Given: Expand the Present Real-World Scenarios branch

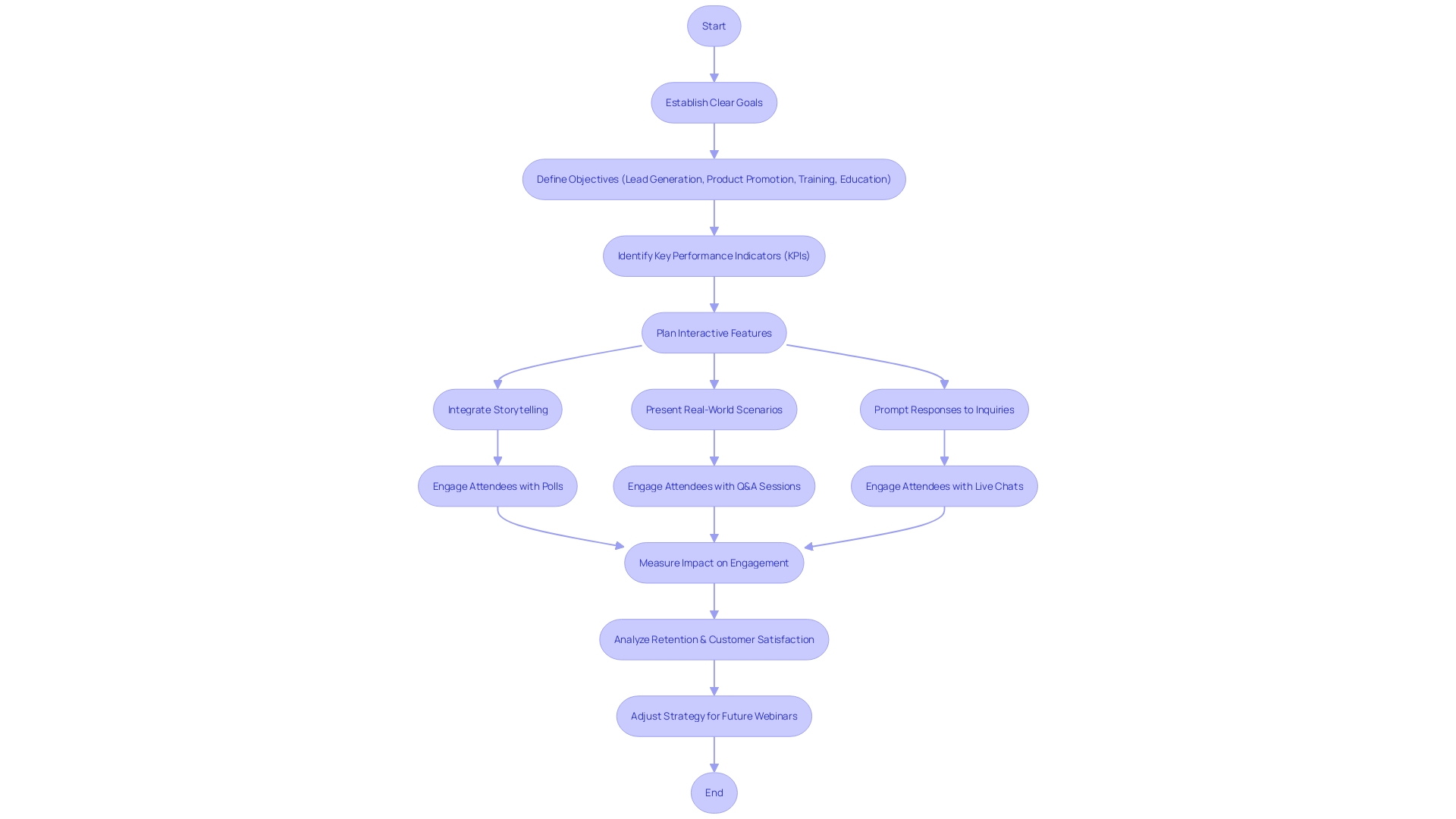Looking at the screenshot, I should click(x=714, y=409).
